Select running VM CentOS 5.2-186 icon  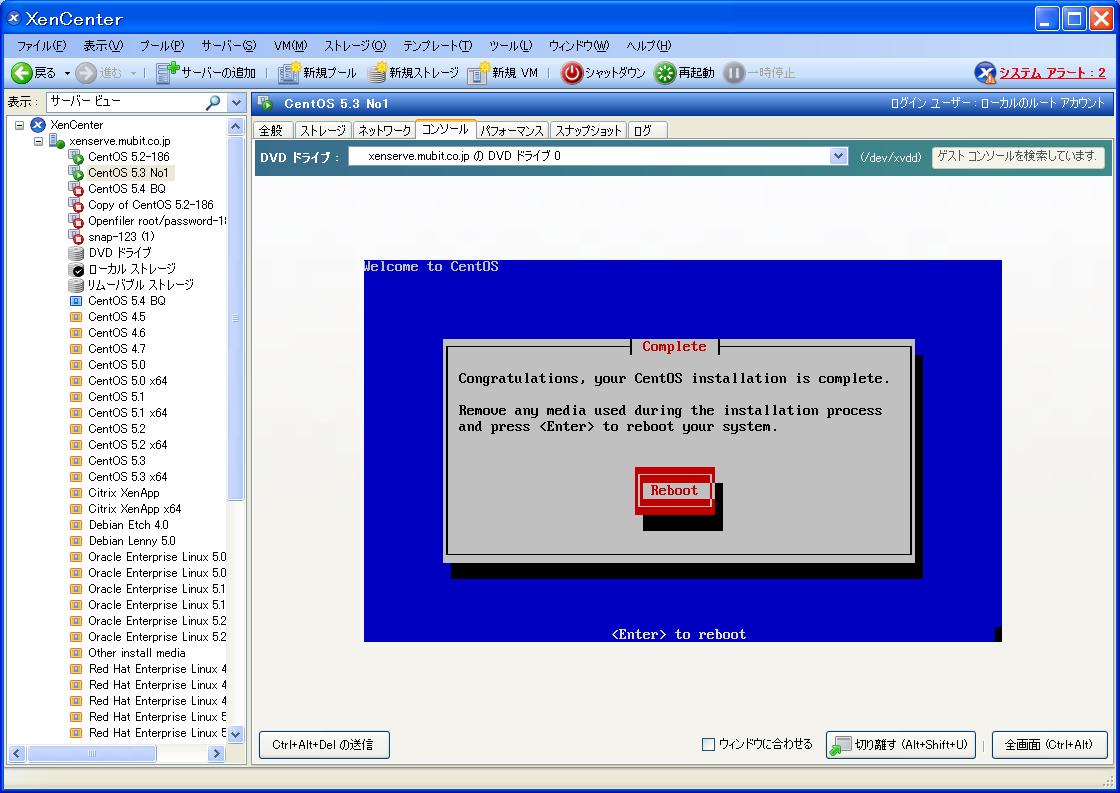click(76, 156)
